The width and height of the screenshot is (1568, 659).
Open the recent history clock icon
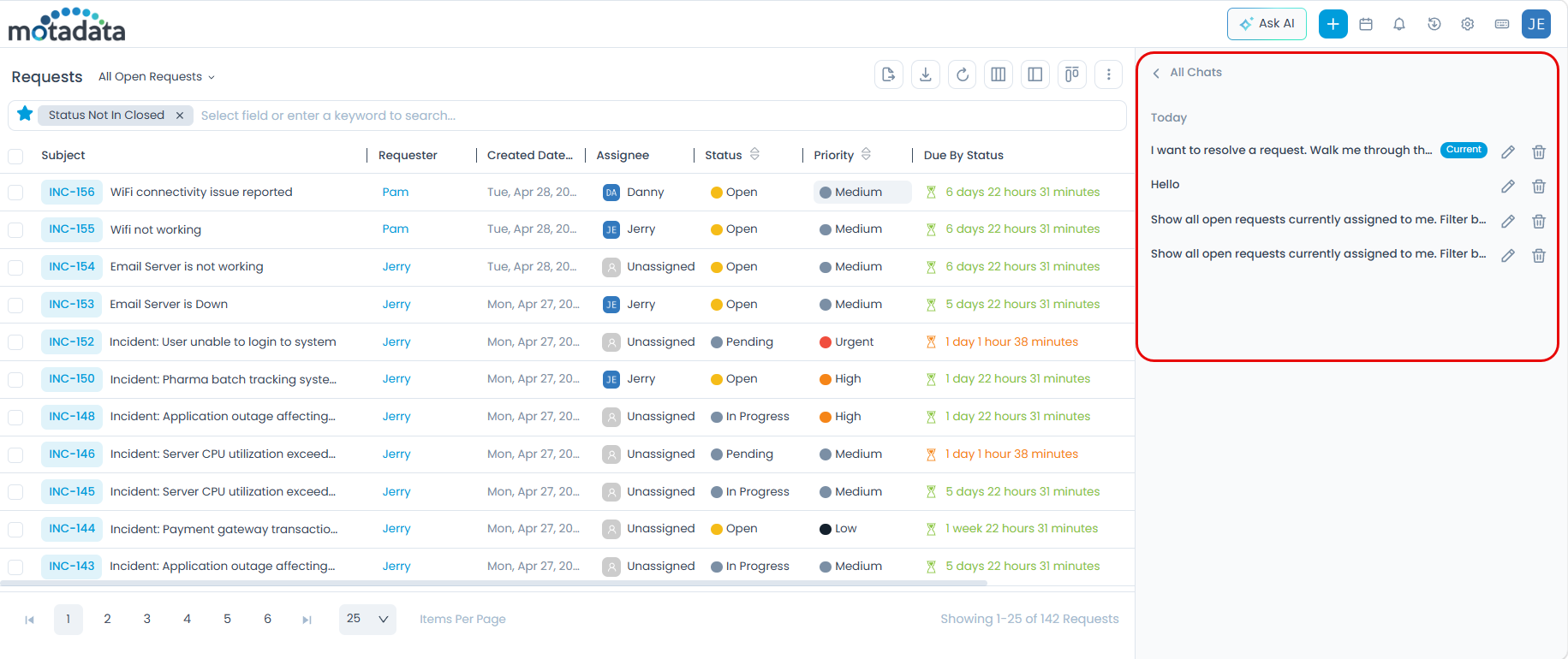pos(1434,24)
